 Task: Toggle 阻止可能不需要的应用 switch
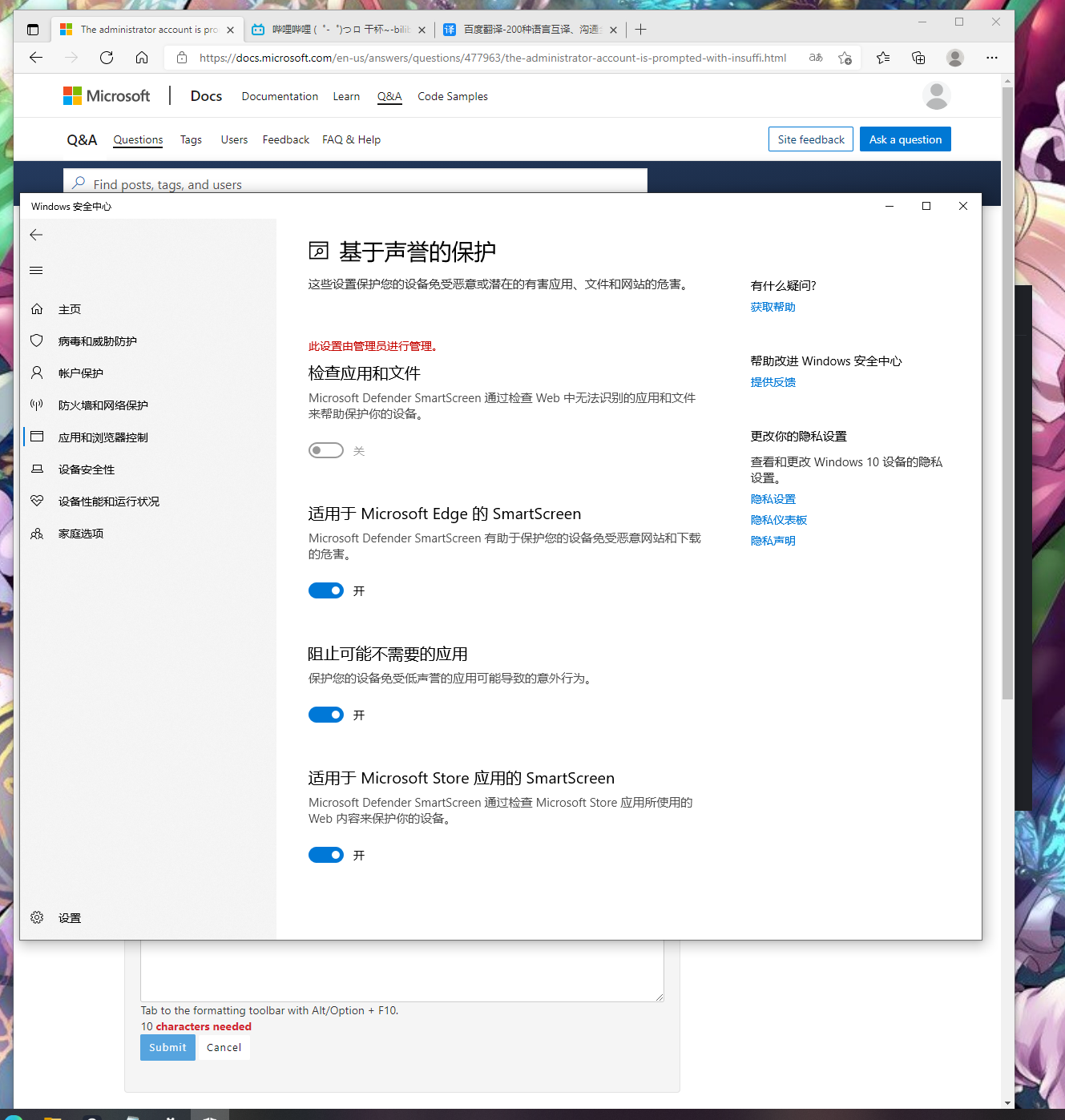326,715
